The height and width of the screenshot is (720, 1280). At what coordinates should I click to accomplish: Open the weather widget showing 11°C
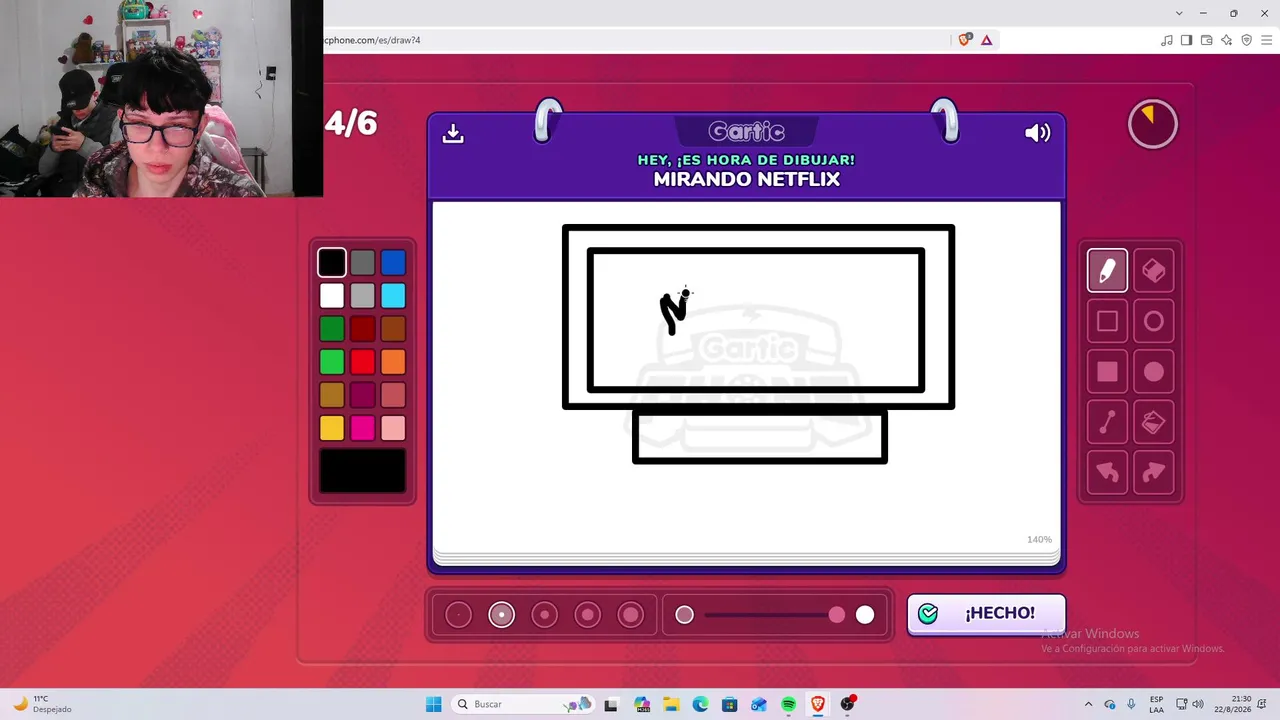(x=42, y=704)
